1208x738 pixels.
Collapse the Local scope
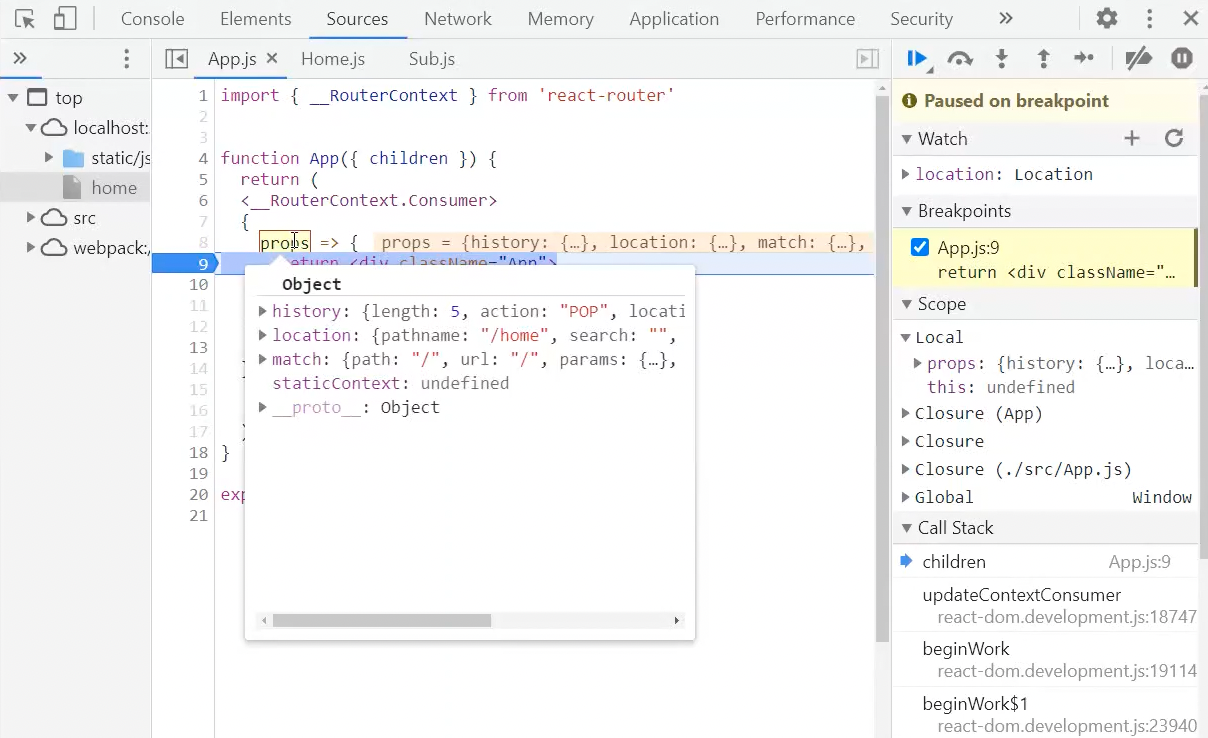[x=906, y=337]
